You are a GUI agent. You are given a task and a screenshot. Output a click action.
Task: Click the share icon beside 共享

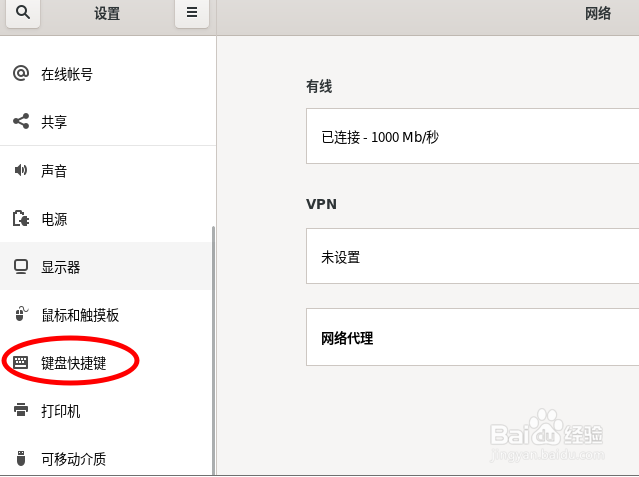[21, 121]
